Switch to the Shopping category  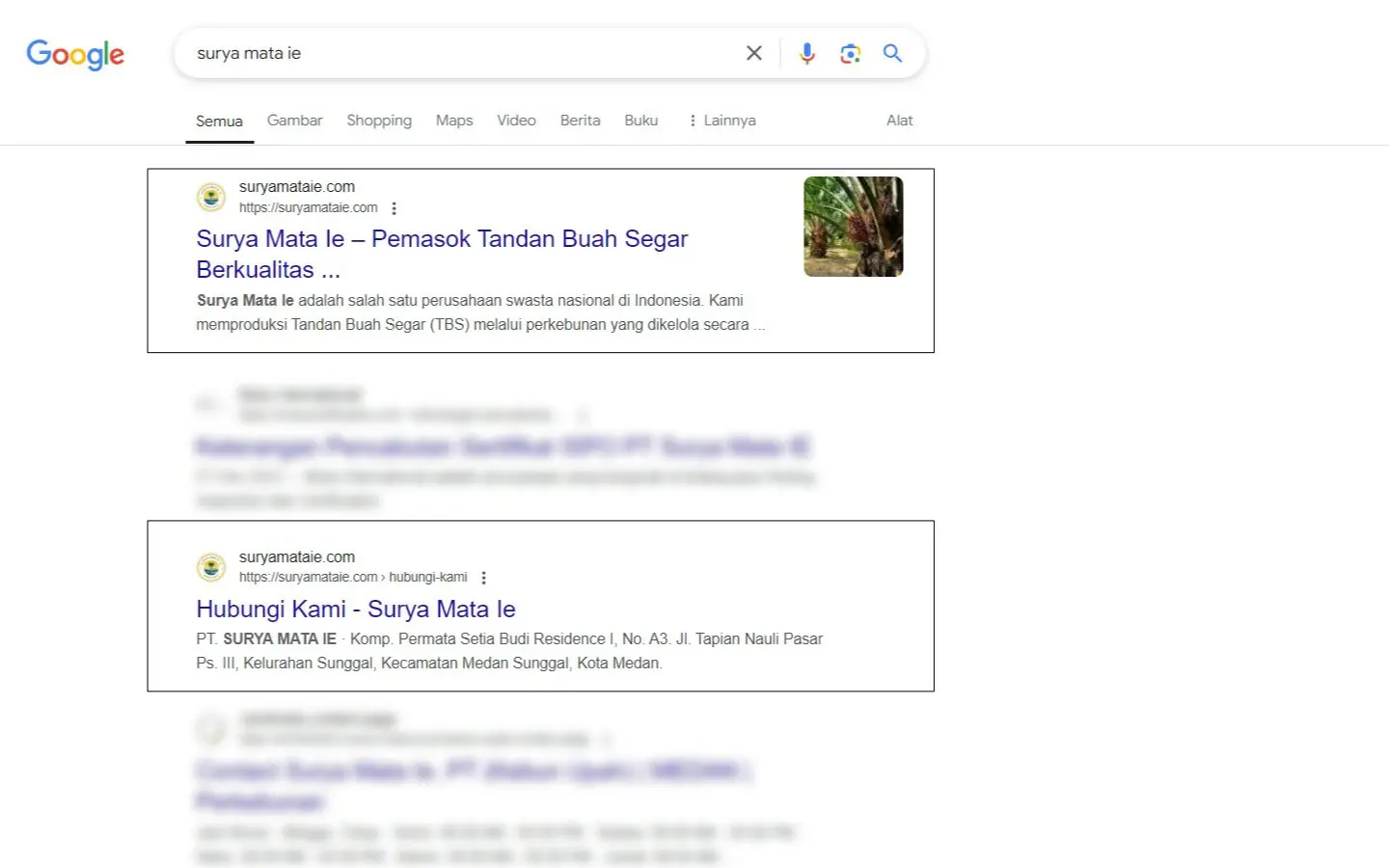tap(379, 120)
